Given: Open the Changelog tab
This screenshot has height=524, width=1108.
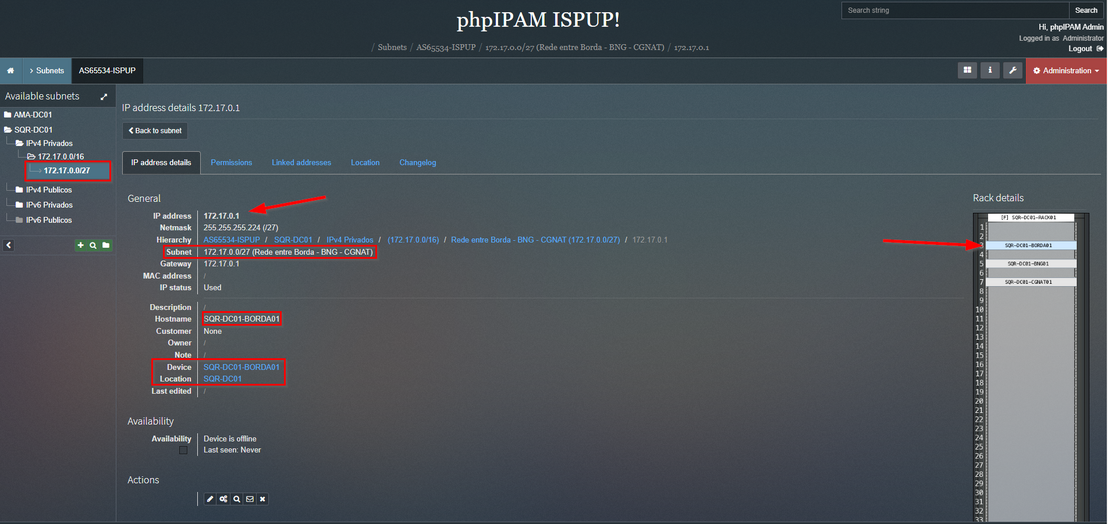Looking at the screenshot, I should [418, 162].
